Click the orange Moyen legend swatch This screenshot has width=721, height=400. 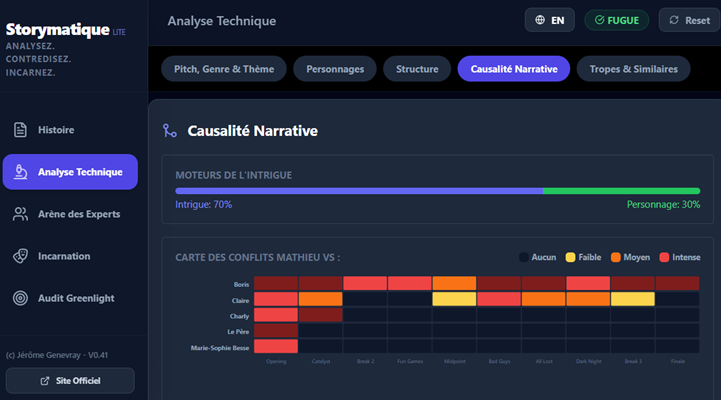616,257
